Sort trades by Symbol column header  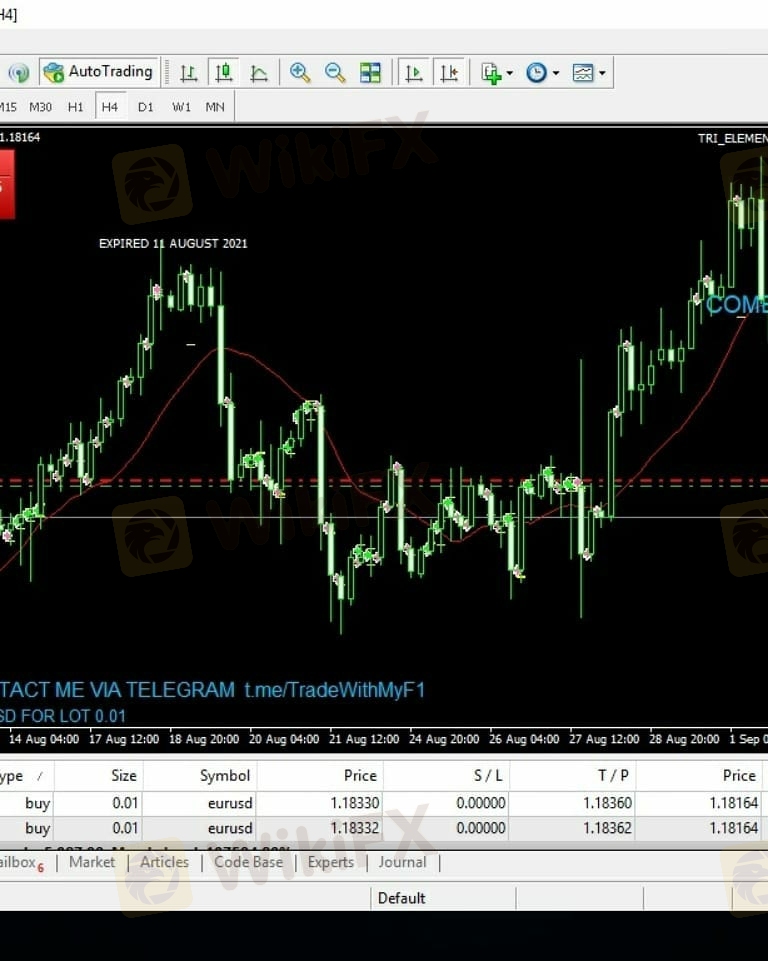point(225,775)
